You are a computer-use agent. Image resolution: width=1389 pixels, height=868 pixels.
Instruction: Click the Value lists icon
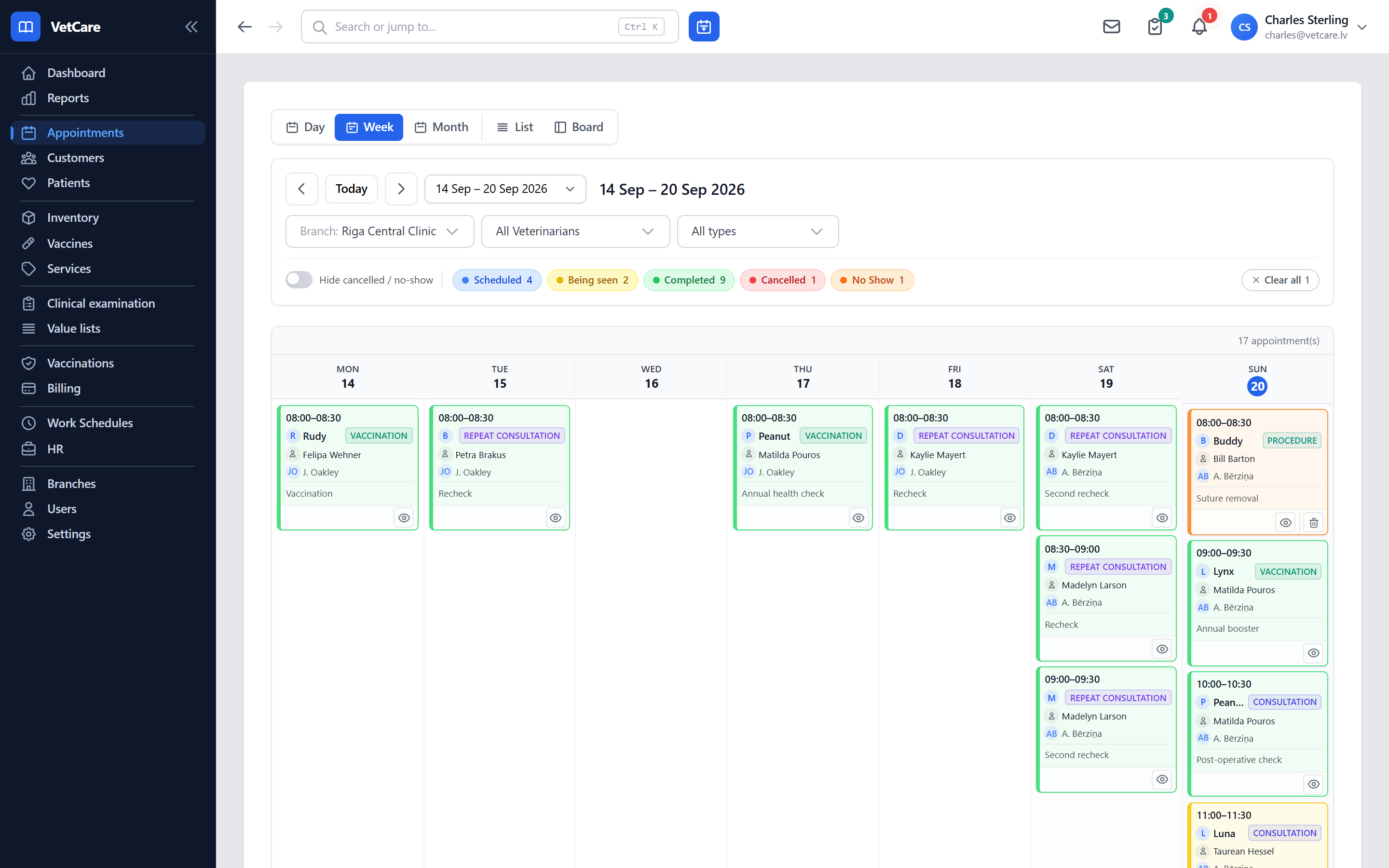pyautogui.click(x=28, y=328)
